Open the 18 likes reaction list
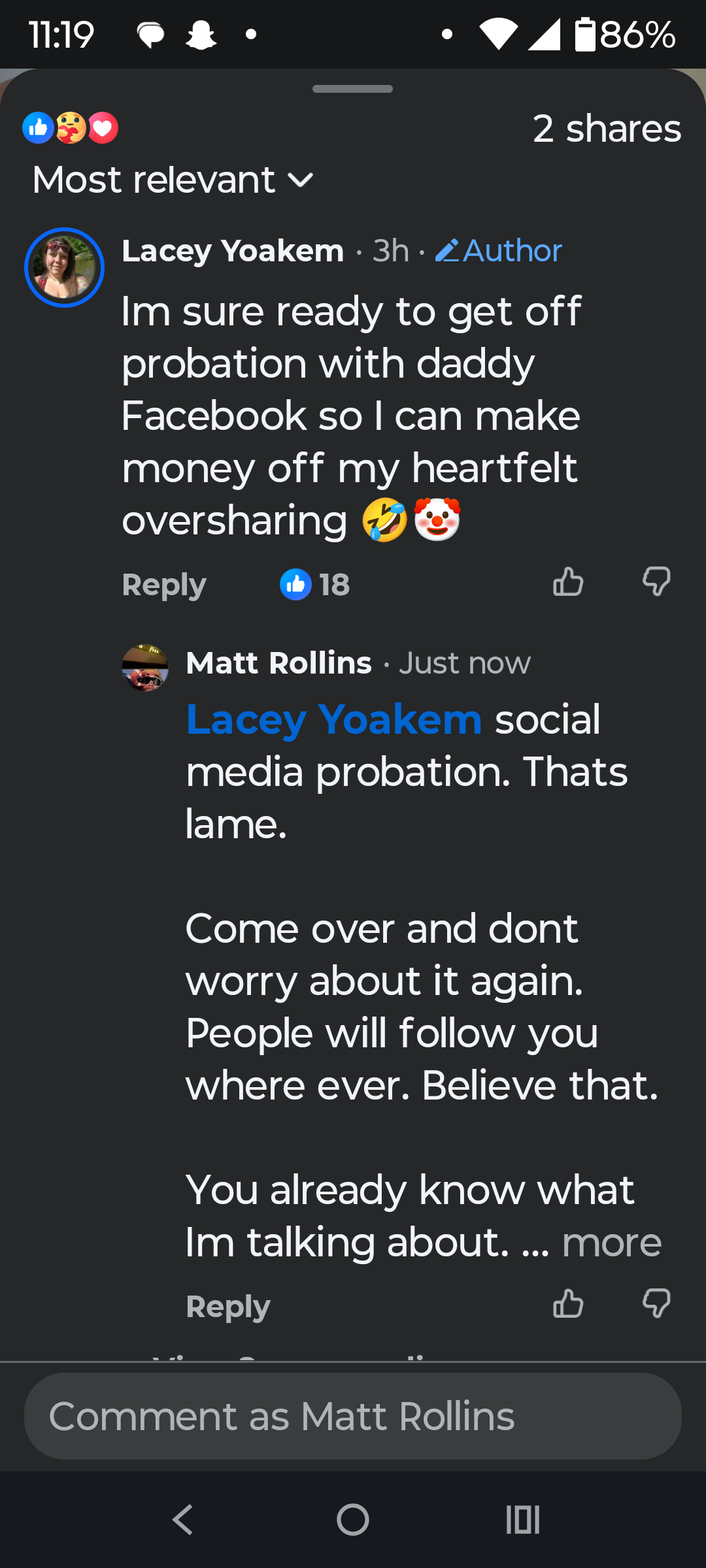Image resolution: width=706 pixels, height=1568 pixels. coord(314,584)
